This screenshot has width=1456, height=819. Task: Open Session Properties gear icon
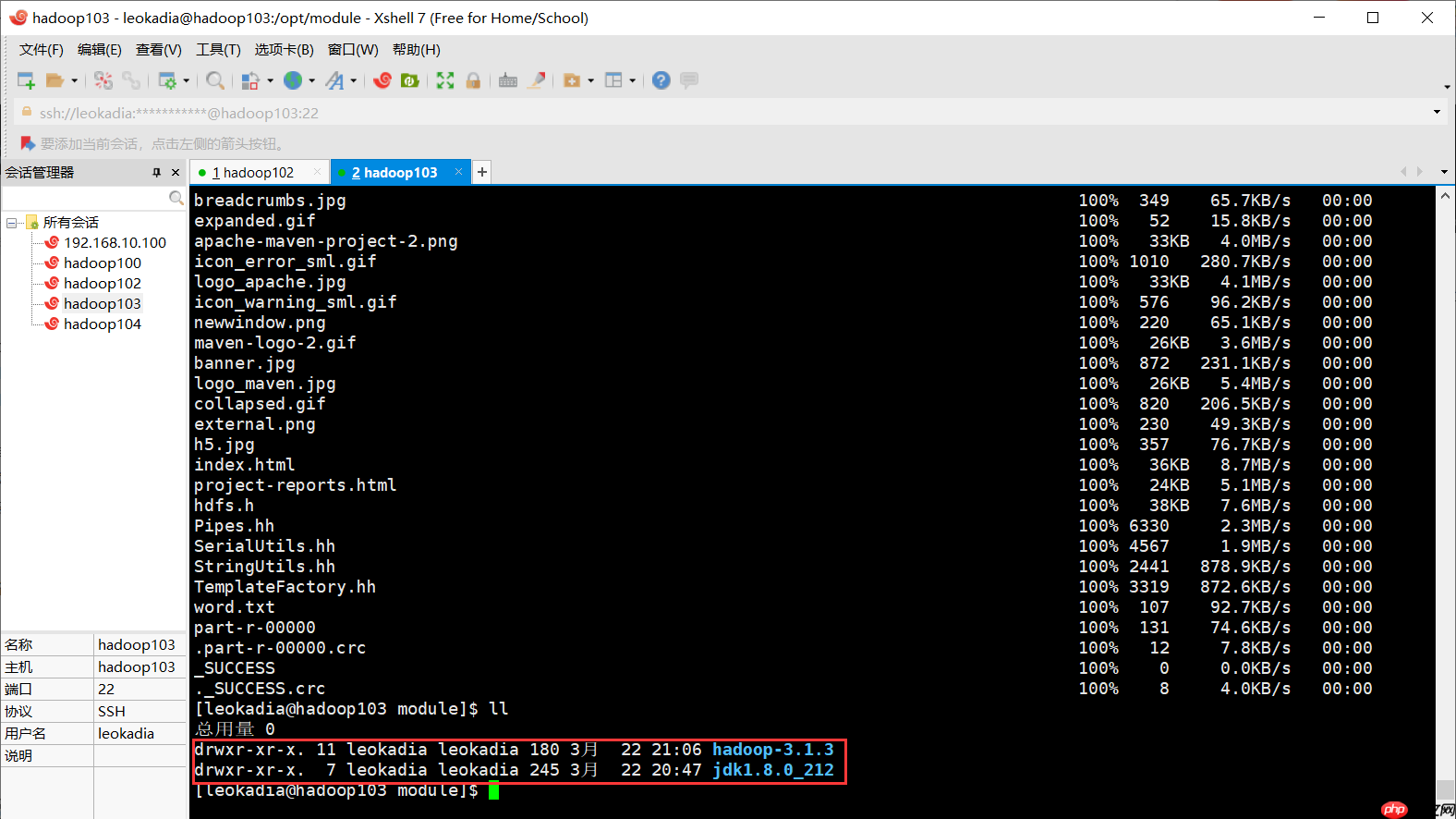[x=167, y=80]
